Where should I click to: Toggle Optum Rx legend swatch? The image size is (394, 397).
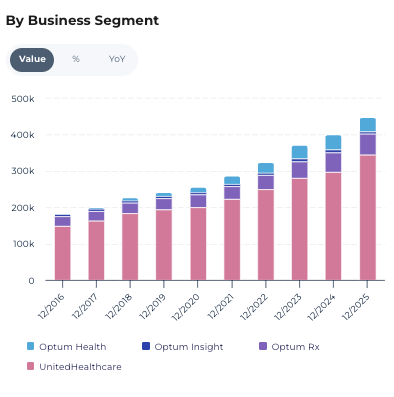[x=263, y=346]
